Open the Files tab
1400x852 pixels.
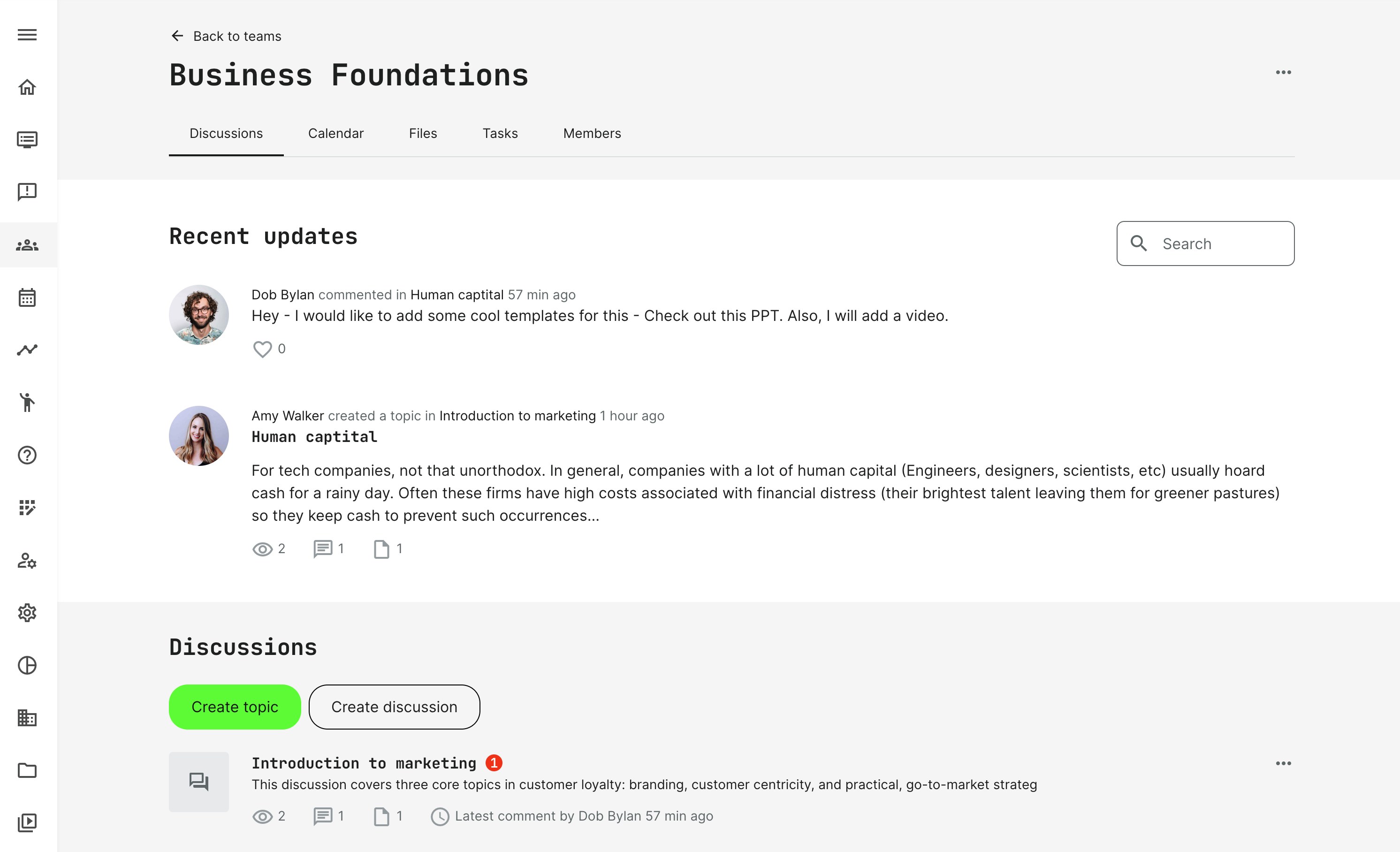click(423, 134)
